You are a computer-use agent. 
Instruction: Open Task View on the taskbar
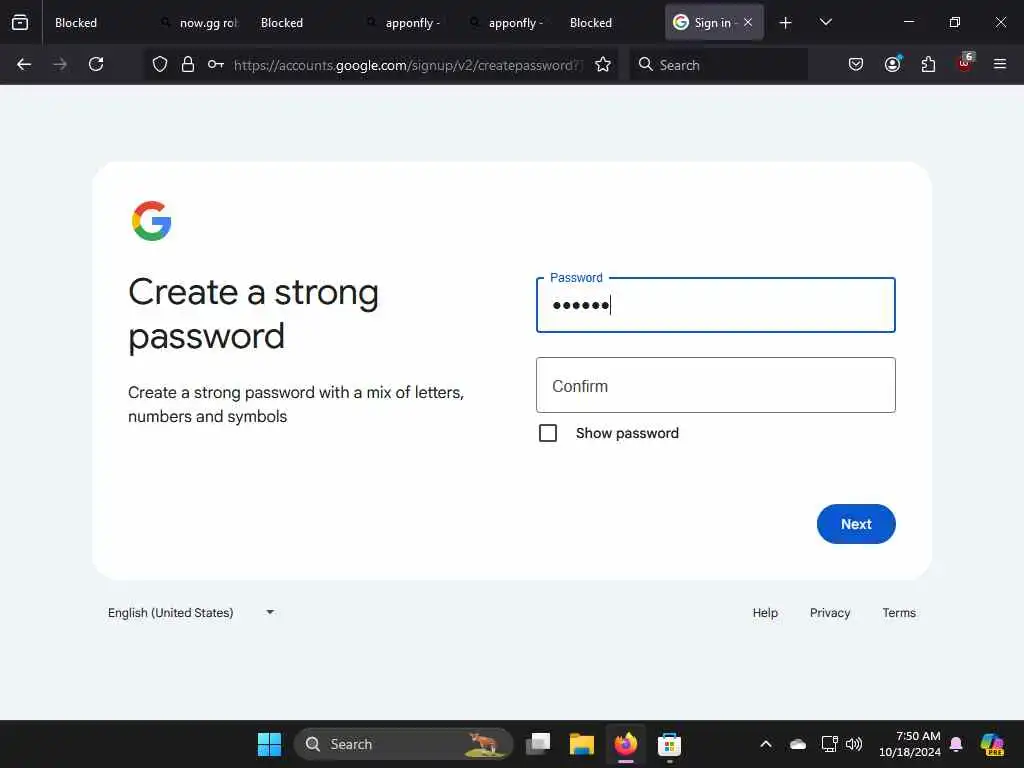(539, 744)
